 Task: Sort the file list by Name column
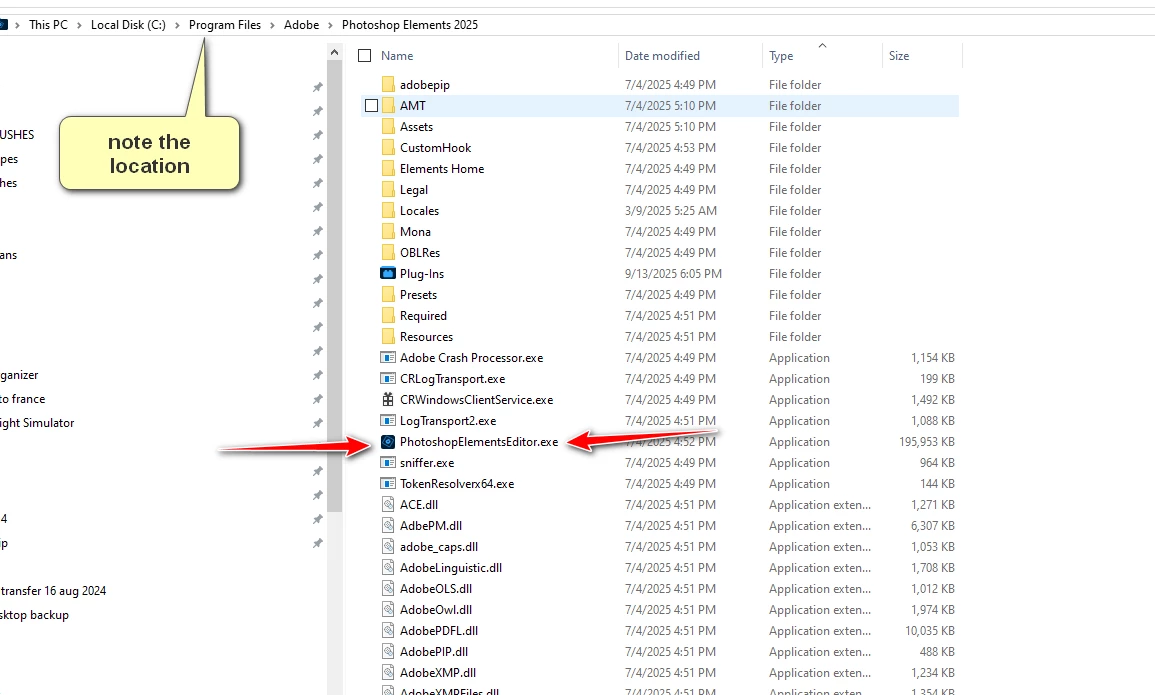click(x=397, y=55)
